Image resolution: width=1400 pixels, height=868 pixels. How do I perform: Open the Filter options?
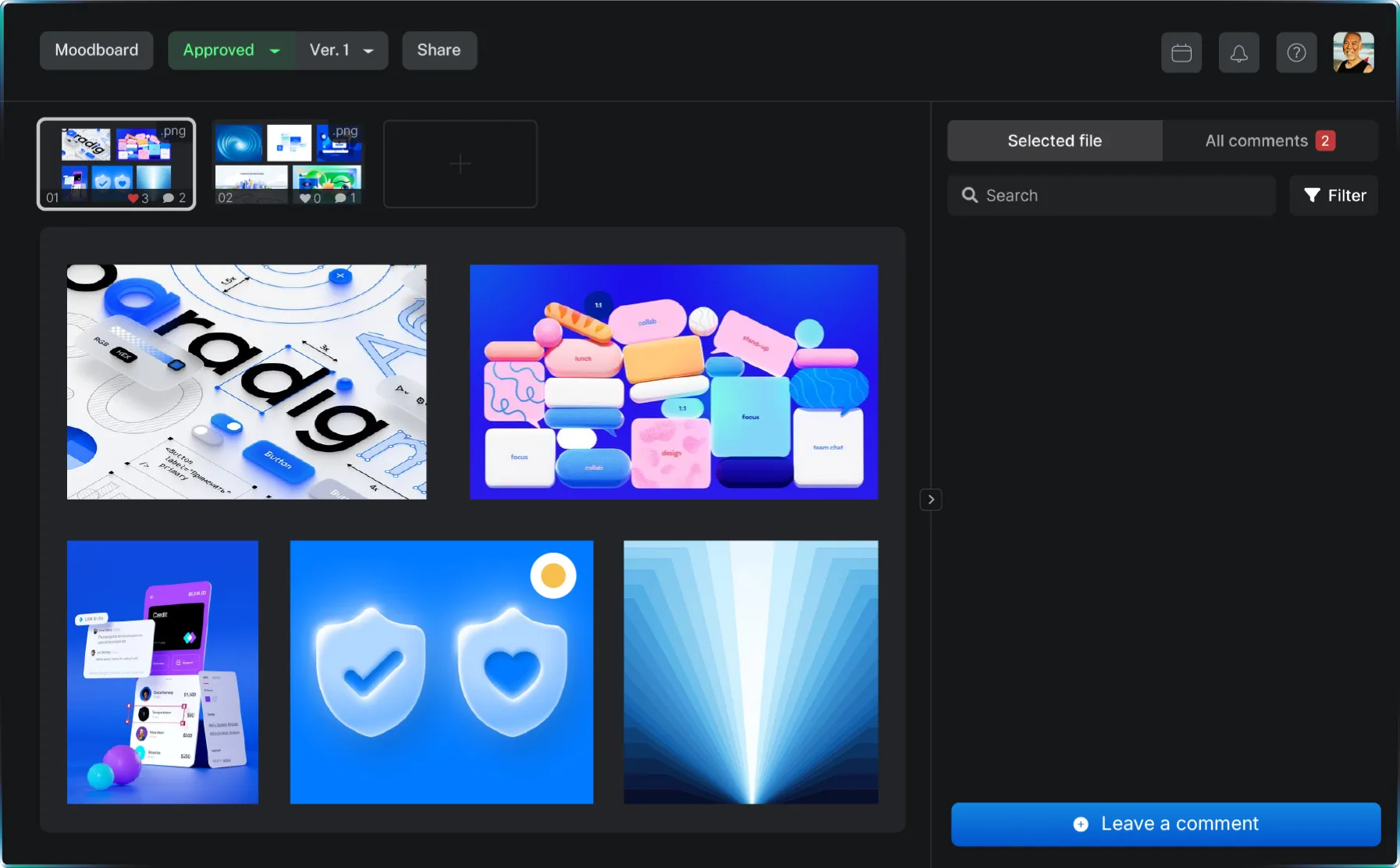(x=1334, y=196)
